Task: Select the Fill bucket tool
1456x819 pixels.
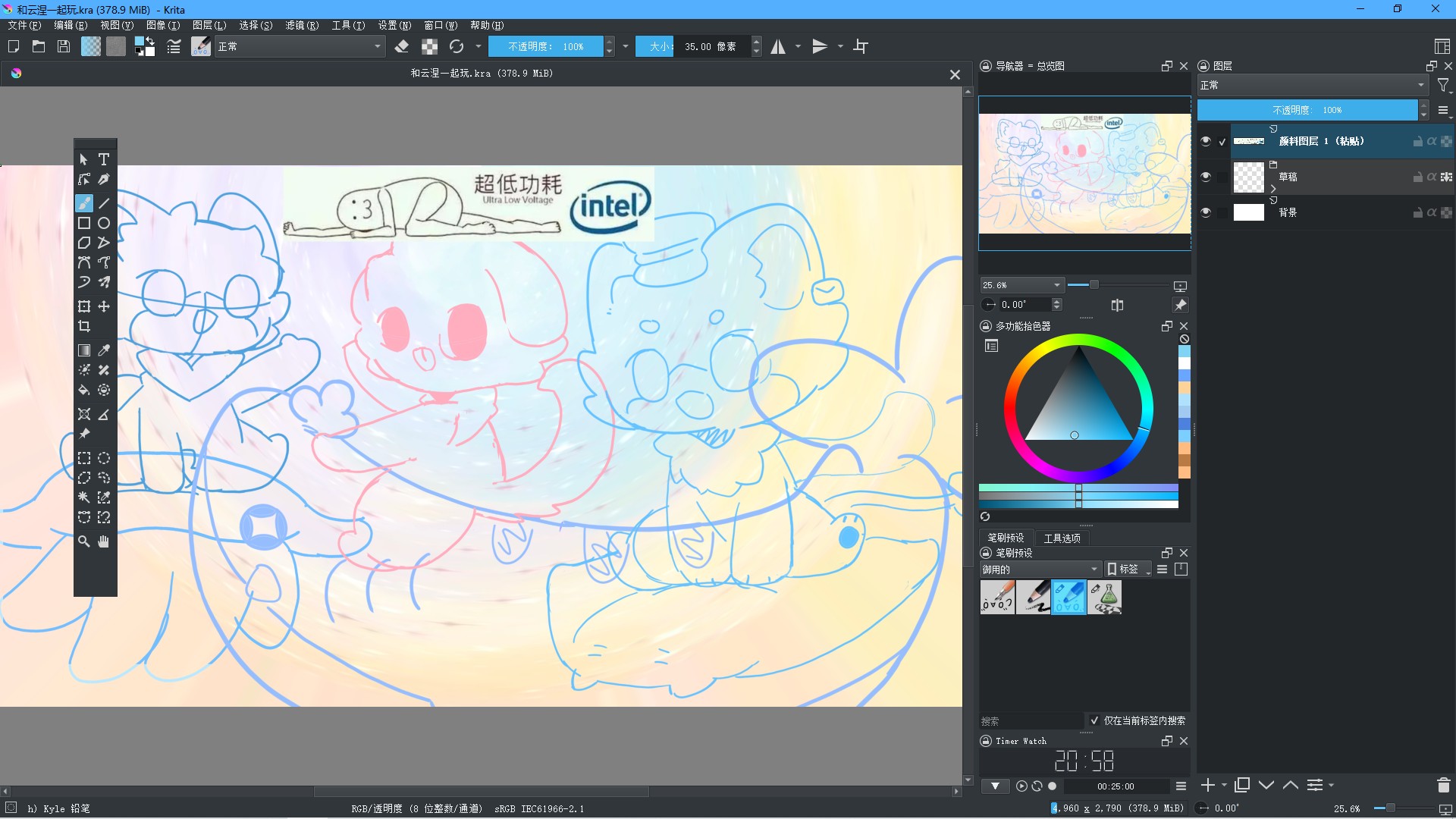Action: coord(84,390)
